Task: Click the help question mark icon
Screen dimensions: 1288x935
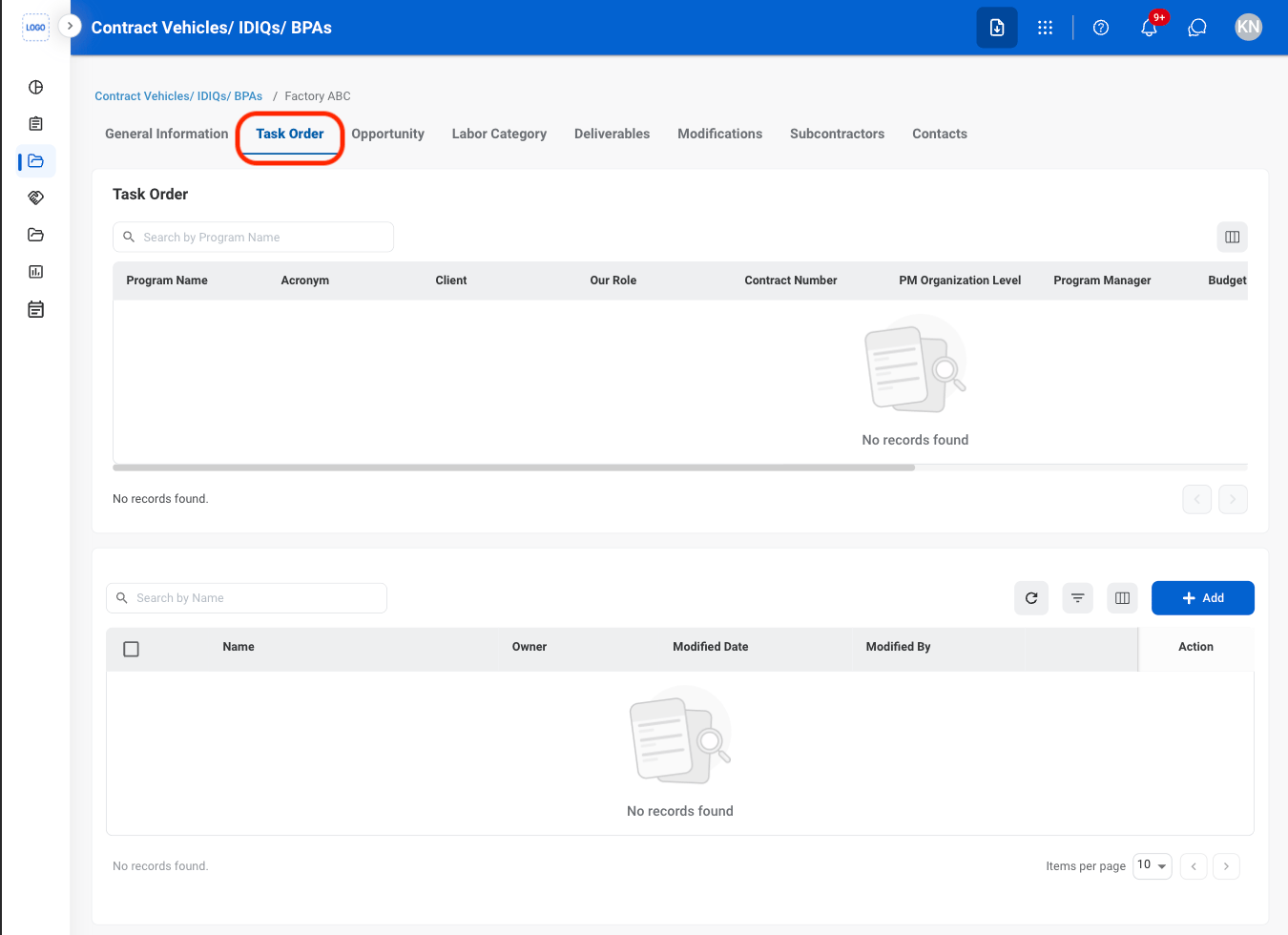Action: 1101,28
